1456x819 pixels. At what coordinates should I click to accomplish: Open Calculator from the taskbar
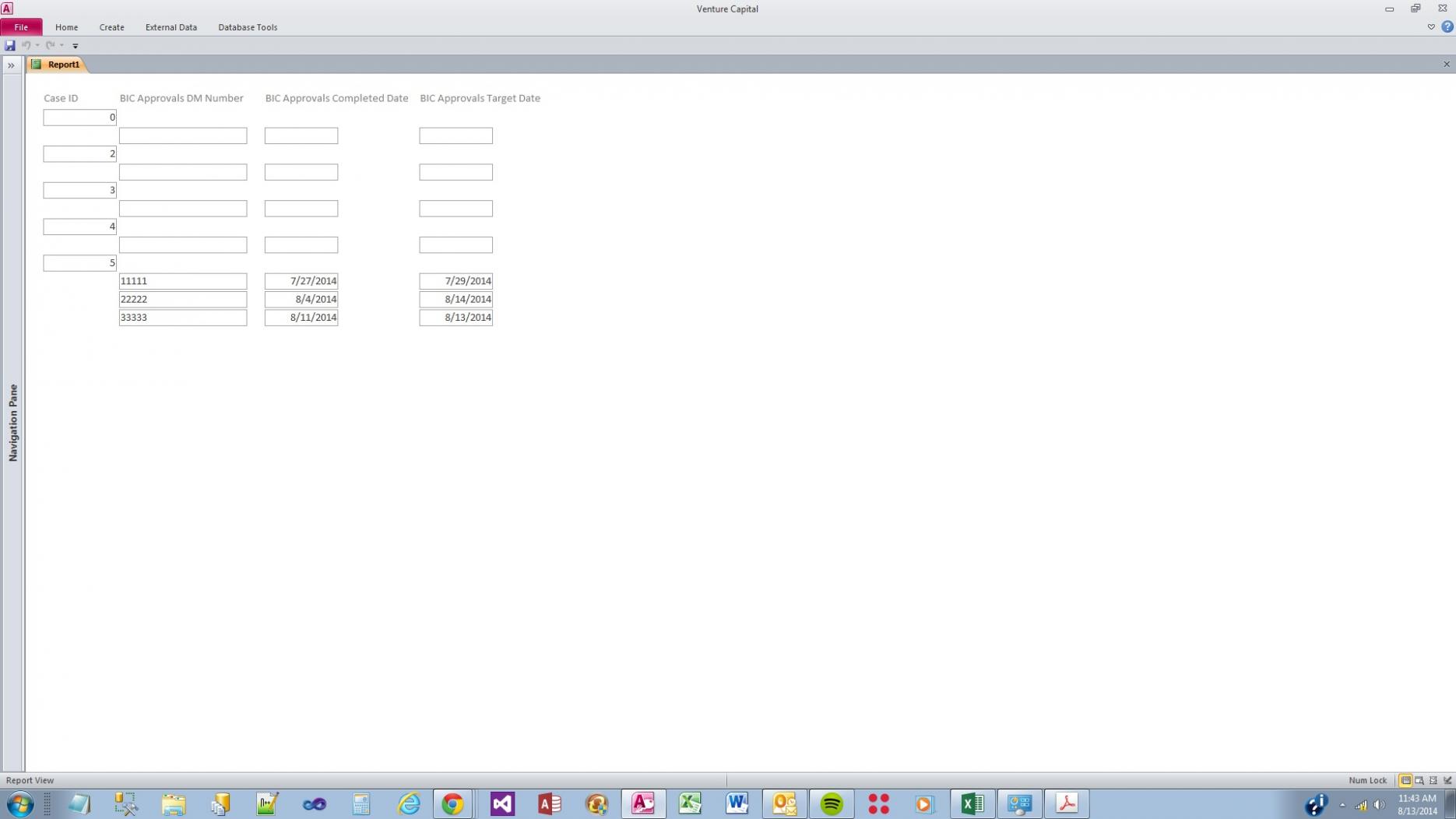click(x=361, y=803)
